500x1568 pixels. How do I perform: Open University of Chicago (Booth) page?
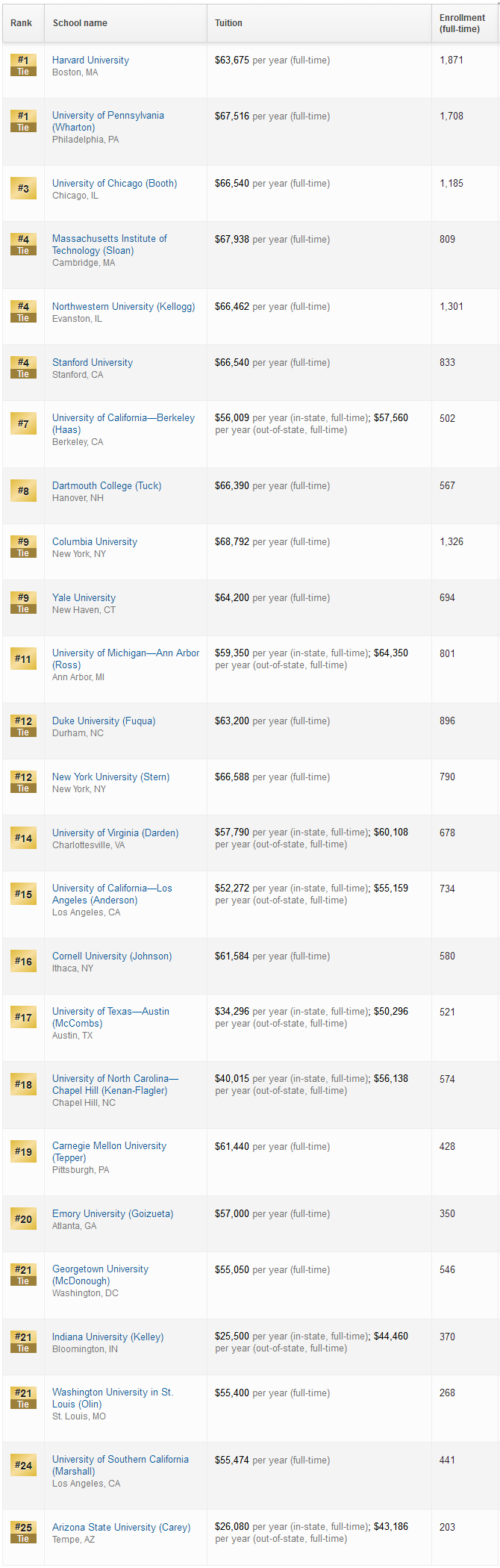point(114,183)
